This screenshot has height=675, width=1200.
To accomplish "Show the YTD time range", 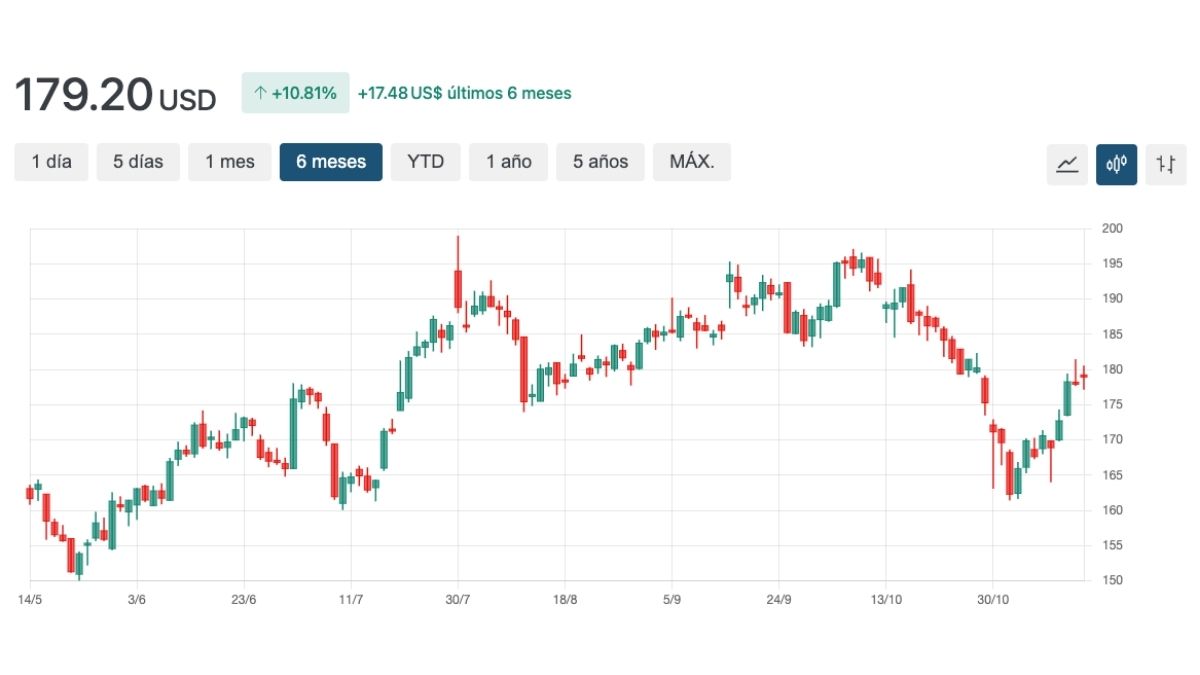I will [x=425, y=162].
